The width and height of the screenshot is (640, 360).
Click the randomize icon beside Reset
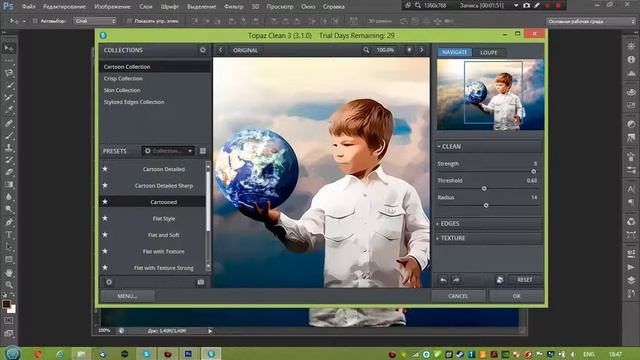pyautogui.click(x=500, y=280)
